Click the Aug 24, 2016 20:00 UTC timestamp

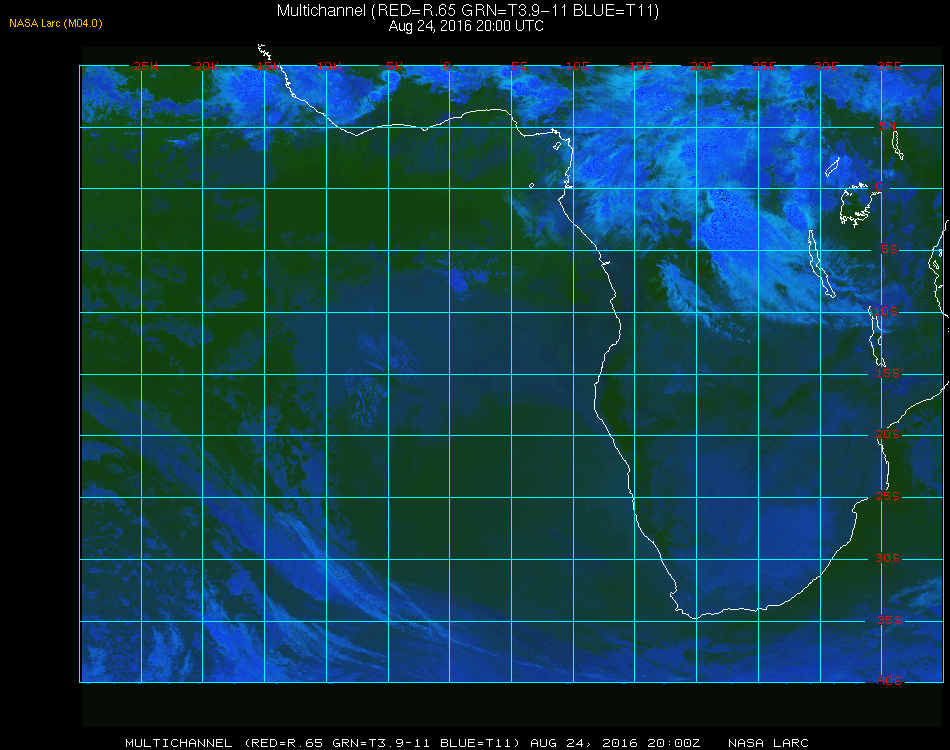pos(466,26)
